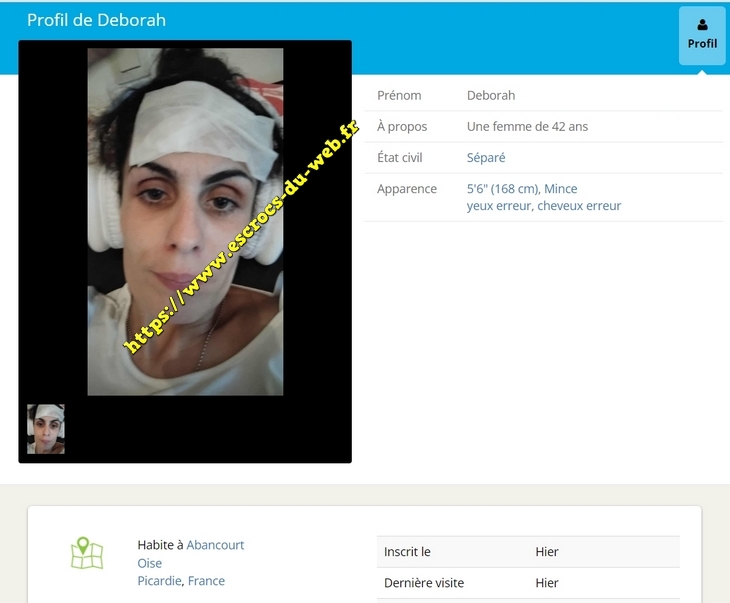Click the France country link
This screenshot has width=730, height=603.
coord(207,581)
